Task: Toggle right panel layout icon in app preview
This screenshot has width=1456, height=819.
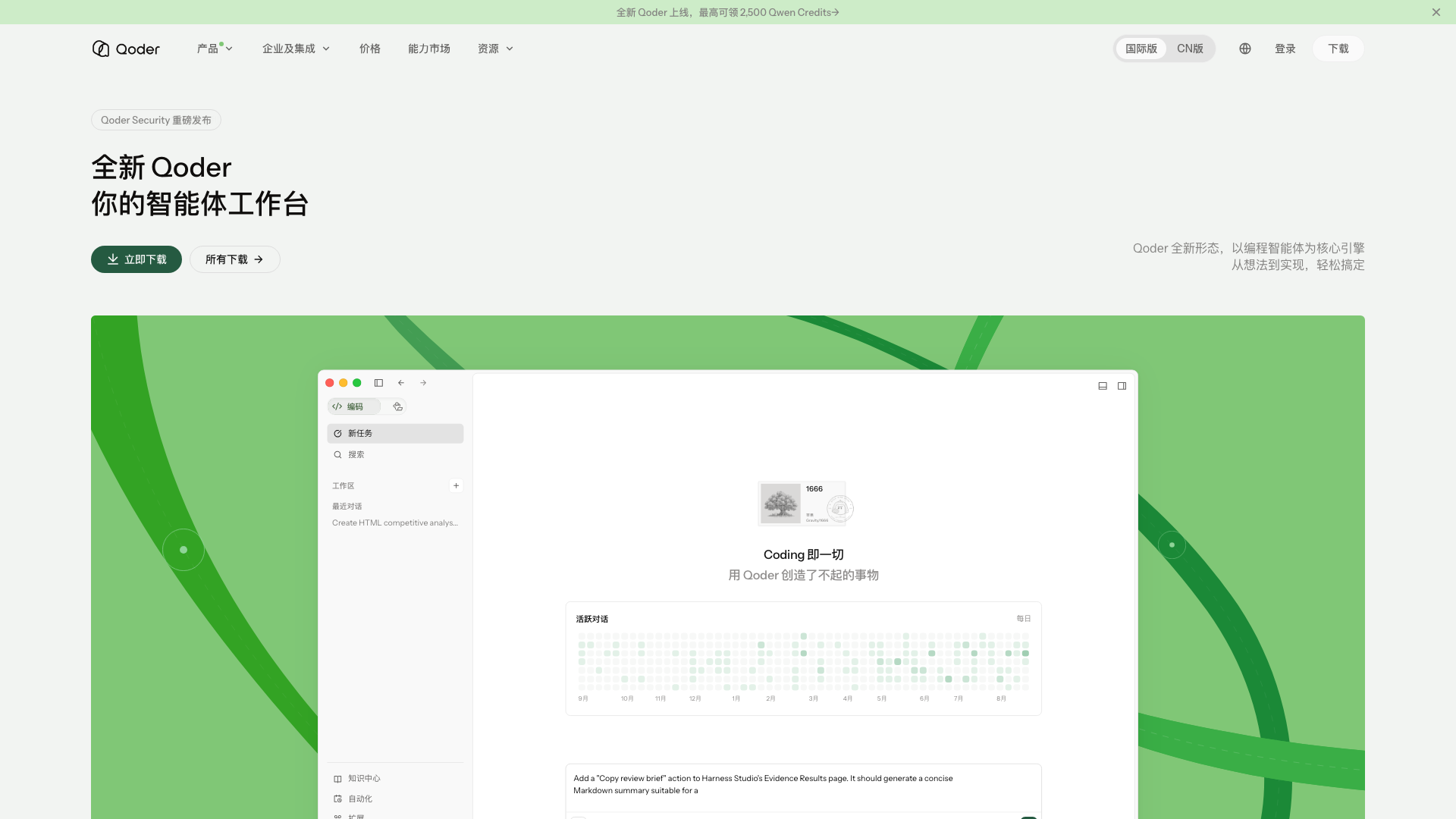Action: [x=1122, y=386]
